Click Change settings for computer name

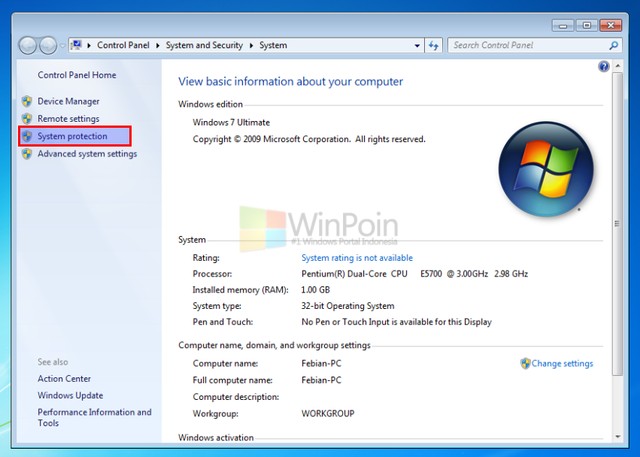562,364
